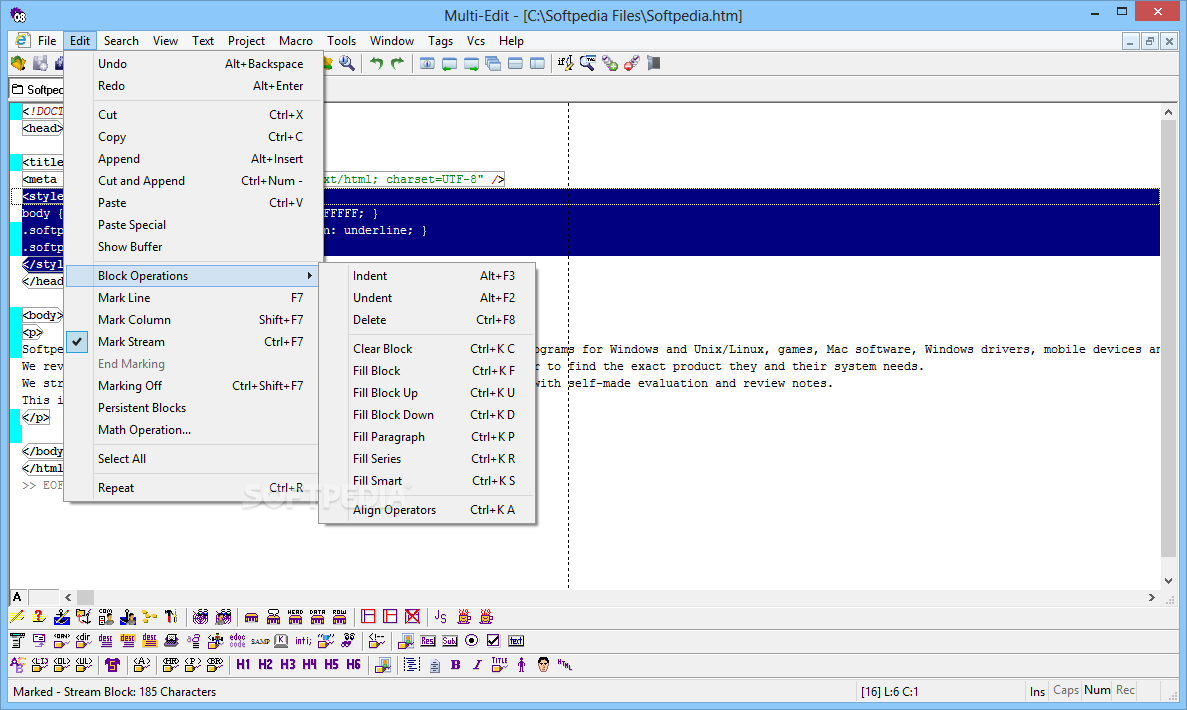
Task: Click the Bold tag icon
Action: pos(455,664)
